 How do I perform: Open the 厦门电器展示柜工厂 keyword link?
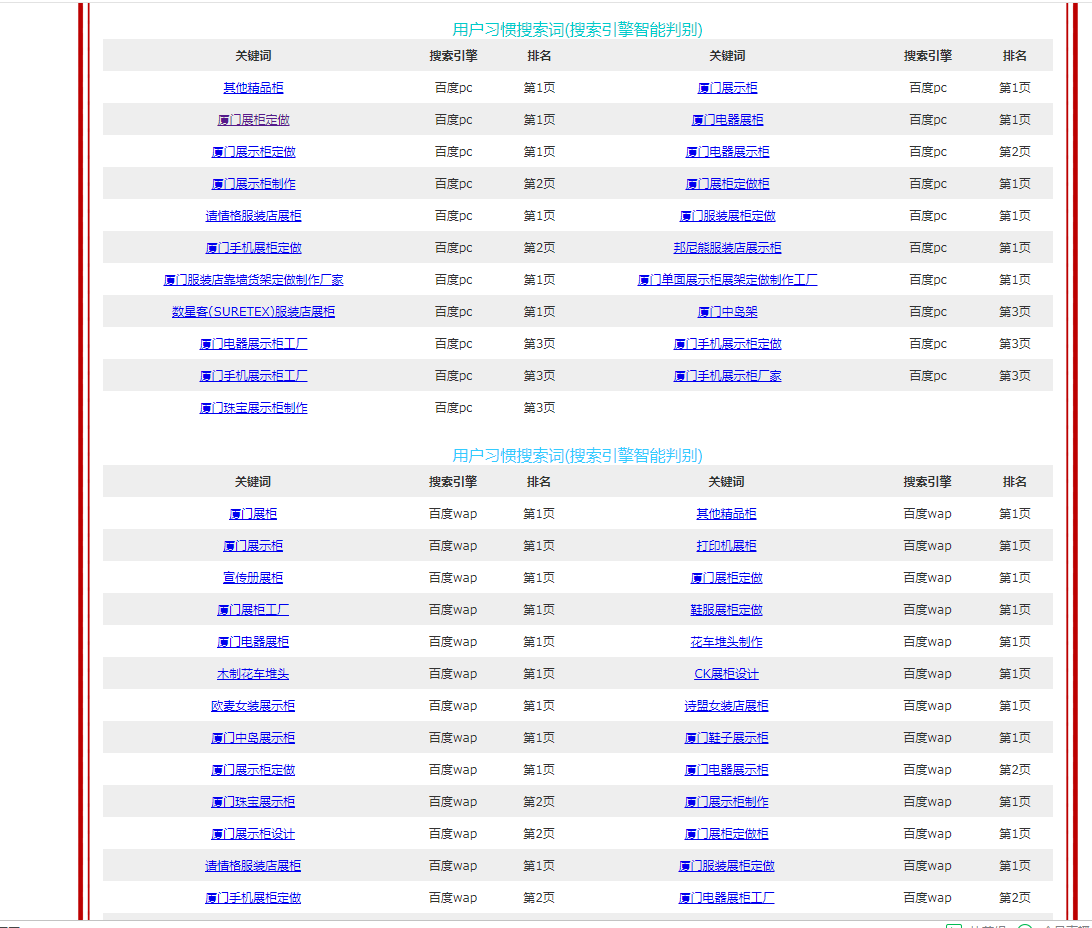click(x=253, y=344)
